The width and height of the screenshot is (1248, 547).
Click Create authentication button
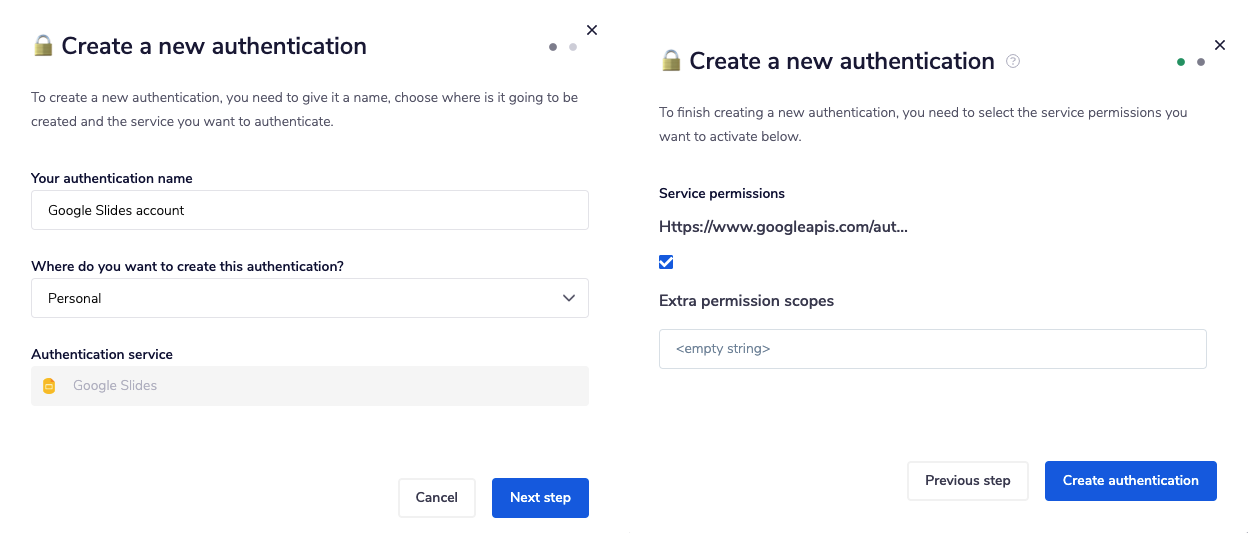(x=1130, y=481)
